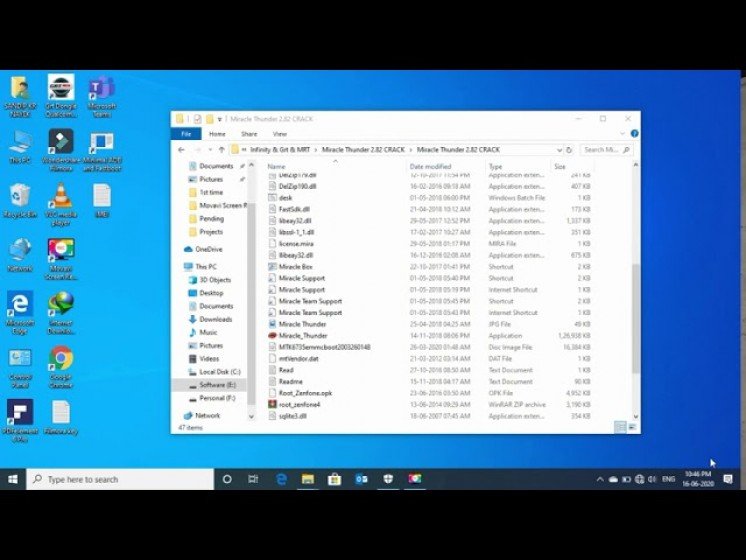This screenshot has width=746, height=560.
Task: Open Outlook from the taskbar
Action: pyautogui.click(x=362, y=479)
